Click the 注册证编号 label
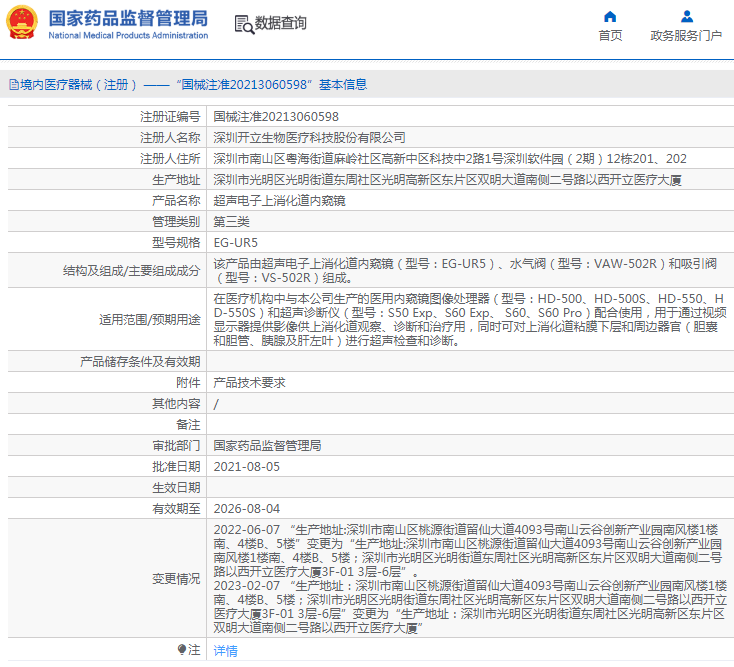The height and width of the screenshot is (667, 734). tap(170, 117)
